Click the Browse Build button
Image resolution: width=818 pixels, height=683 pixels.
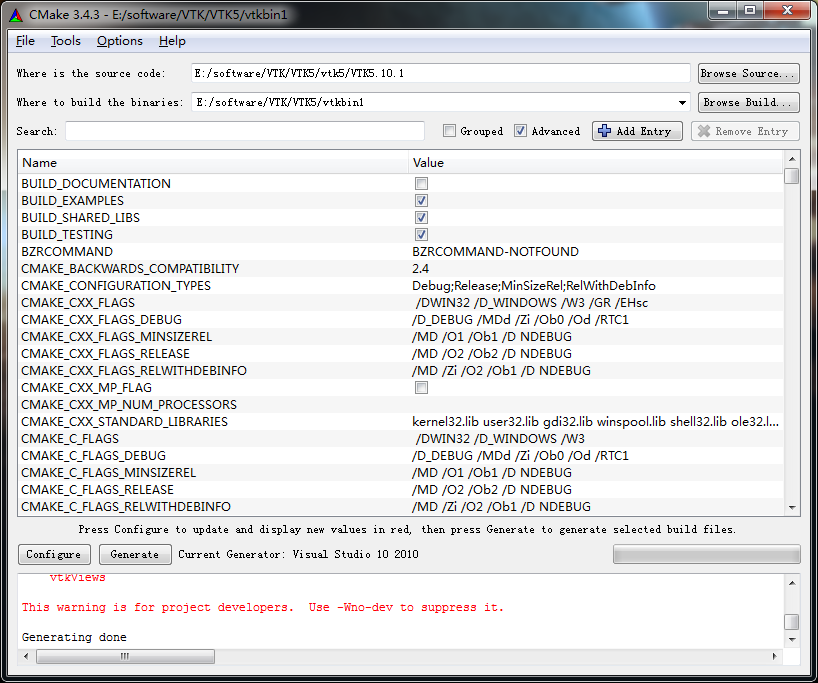coord(749,102)
